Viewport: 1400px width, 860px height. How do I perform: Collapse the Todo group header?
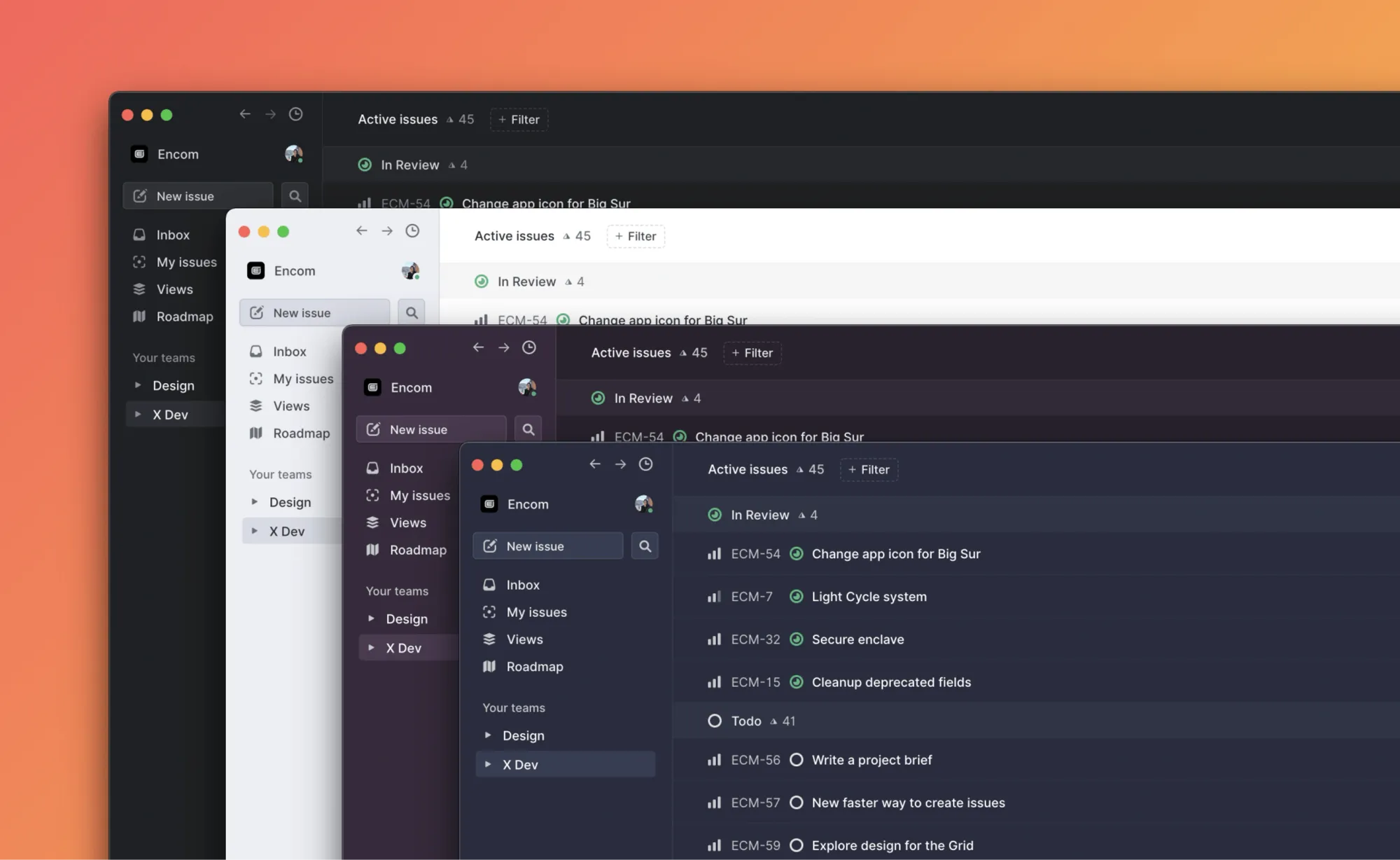[x=745, y=721]
